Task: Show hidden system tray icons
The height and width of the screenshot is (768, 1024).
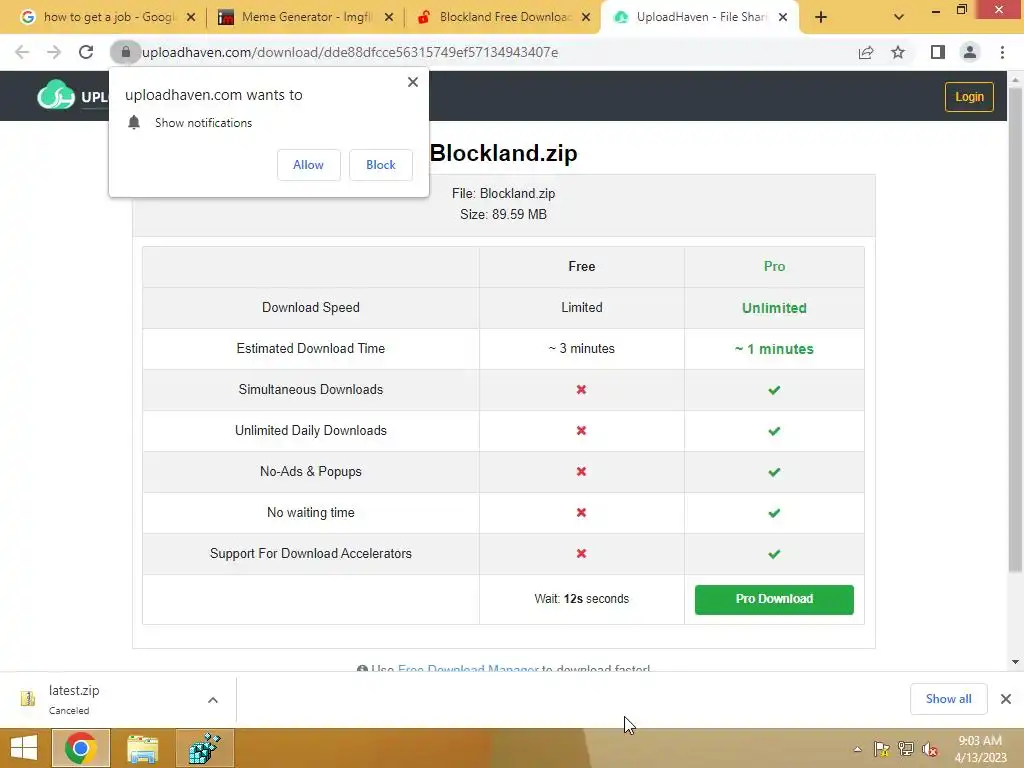Action: (x=857, y=749)
